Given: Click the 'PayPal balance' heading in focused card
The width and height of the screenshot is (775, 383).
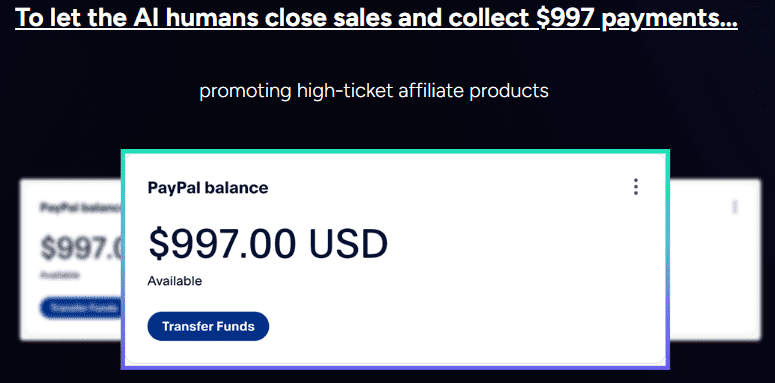Looking at the screenshot, I should pos(208,188).
